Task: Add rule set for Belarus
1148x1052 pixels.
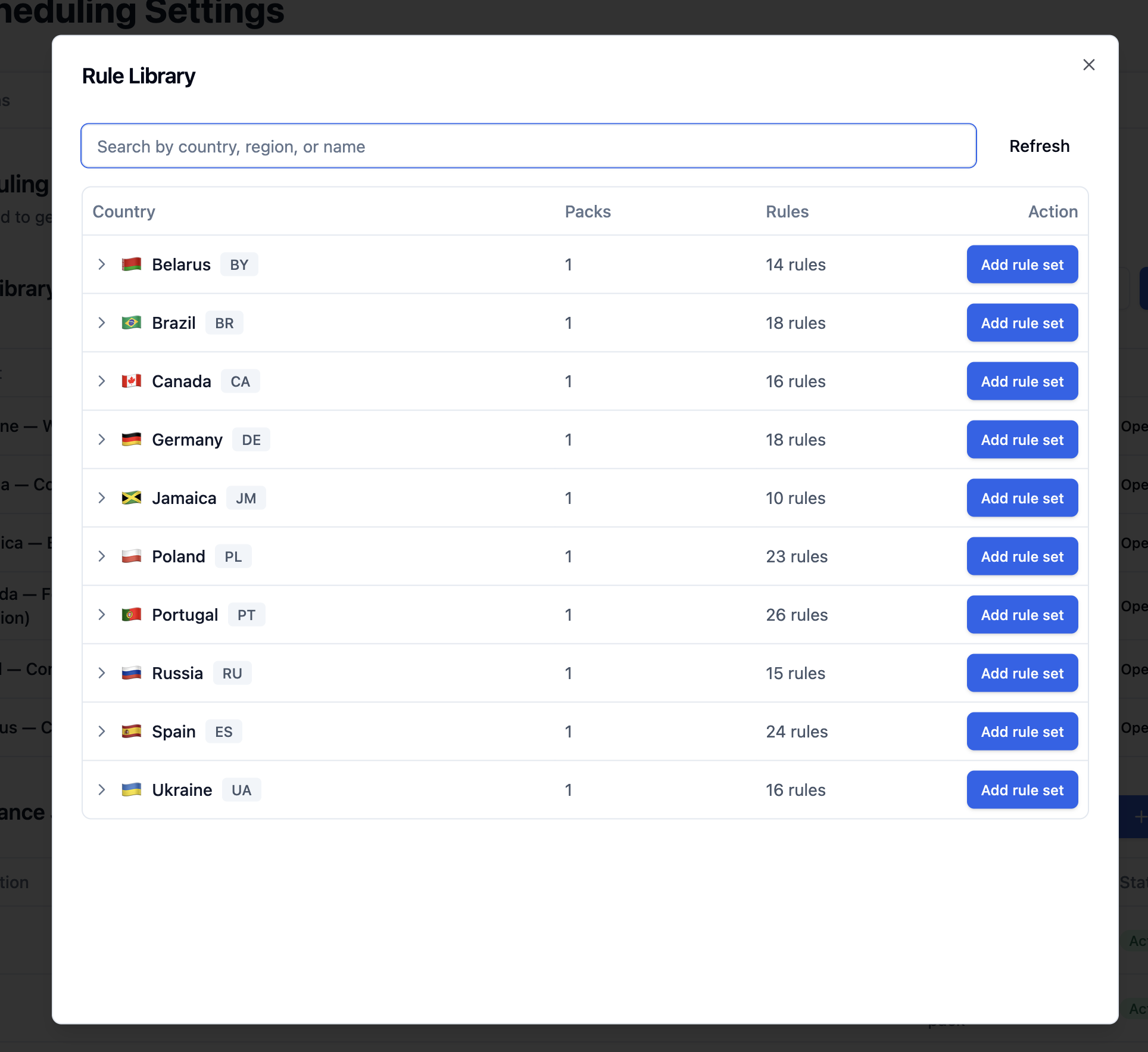Action: [x=1022, y=264]
